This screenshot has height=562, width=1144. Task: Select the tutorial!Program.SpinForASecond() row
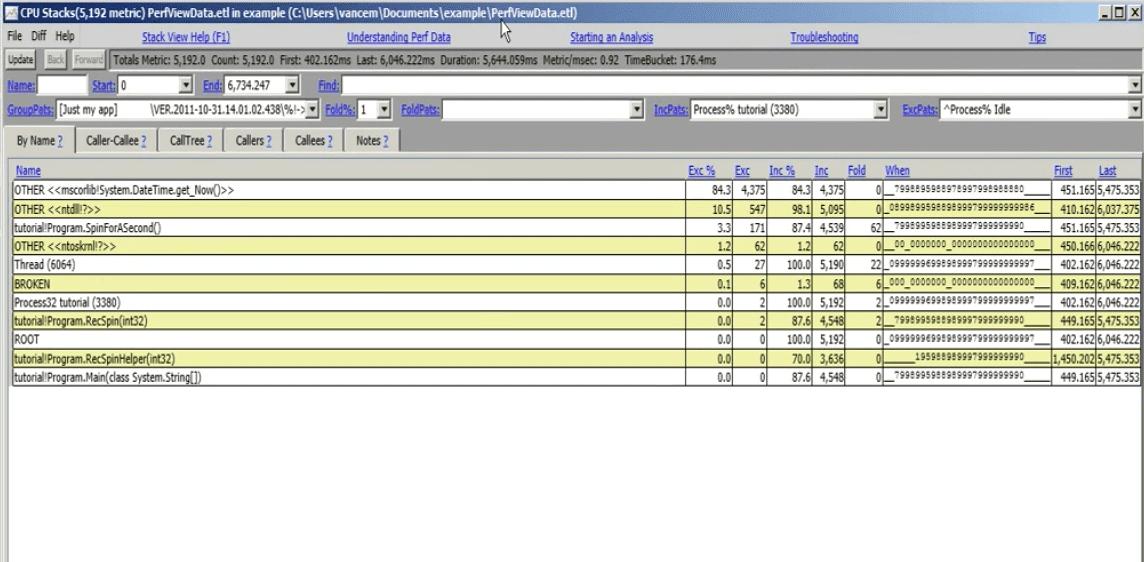576,228
